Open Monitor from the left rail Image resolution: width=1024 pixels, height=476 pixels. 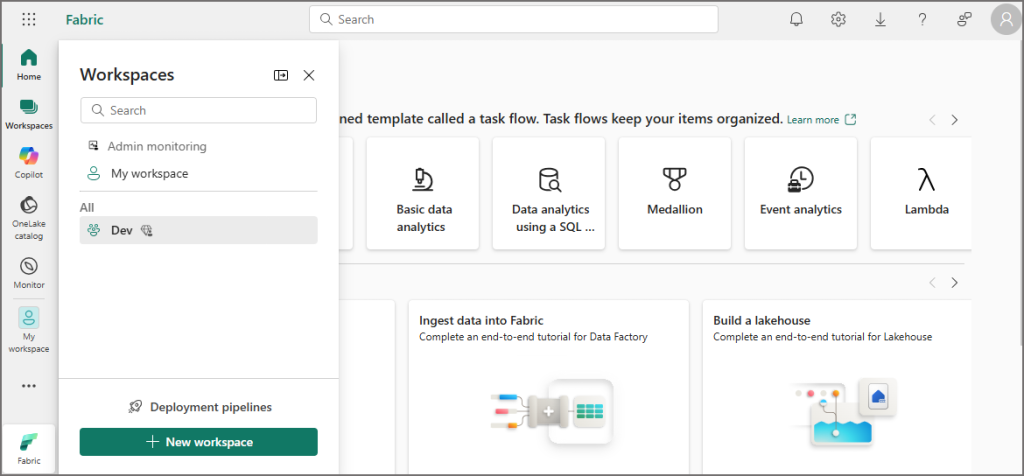point(29,272)
